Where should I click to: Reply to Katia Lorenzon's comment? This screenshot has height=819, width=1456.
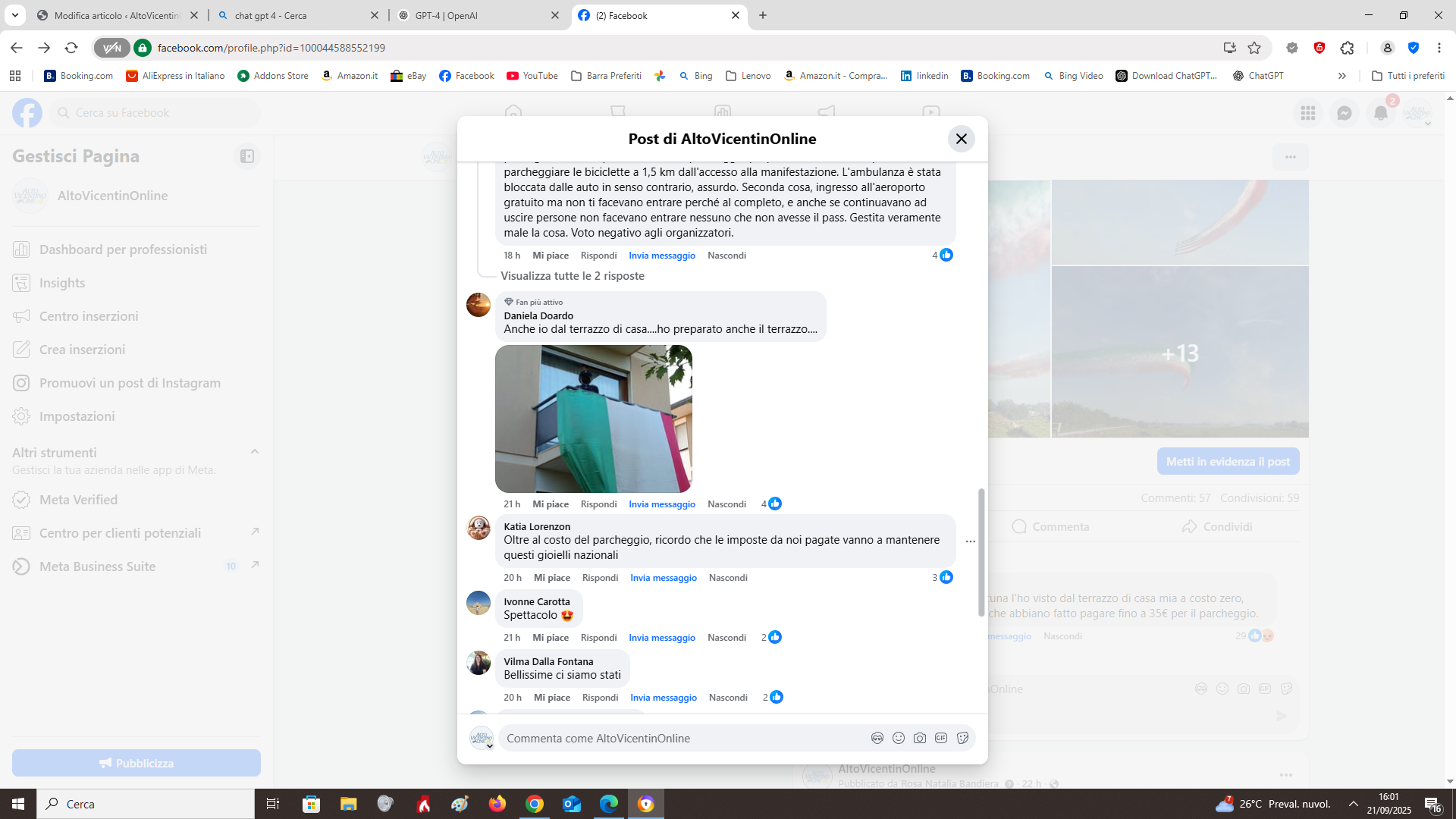pyautogui.click(x=600, y=578)
